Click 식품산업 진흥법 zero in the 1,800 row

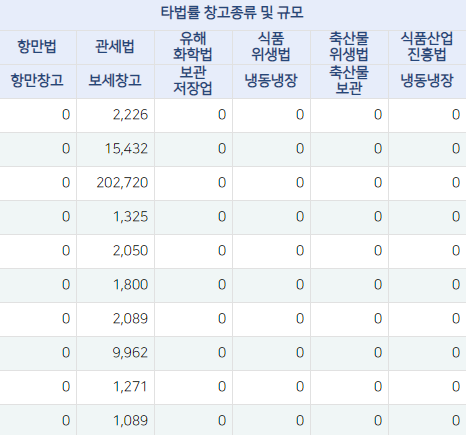(x=456, y=285)
